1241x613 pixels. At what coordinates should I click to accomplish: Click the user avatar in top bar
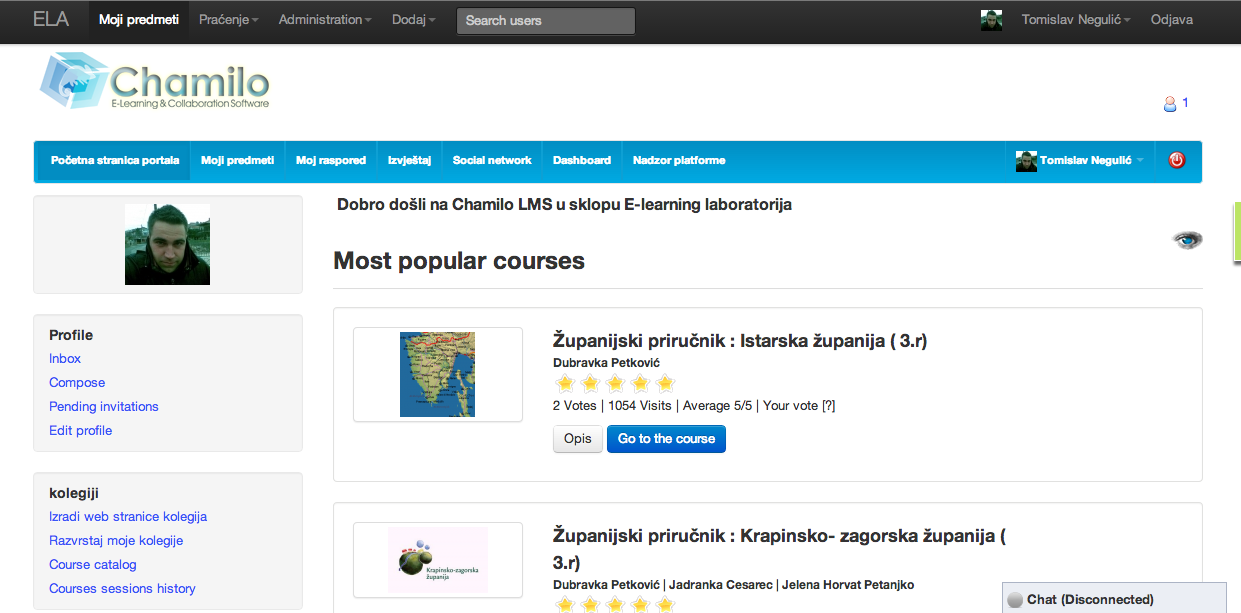coord(991,20)
